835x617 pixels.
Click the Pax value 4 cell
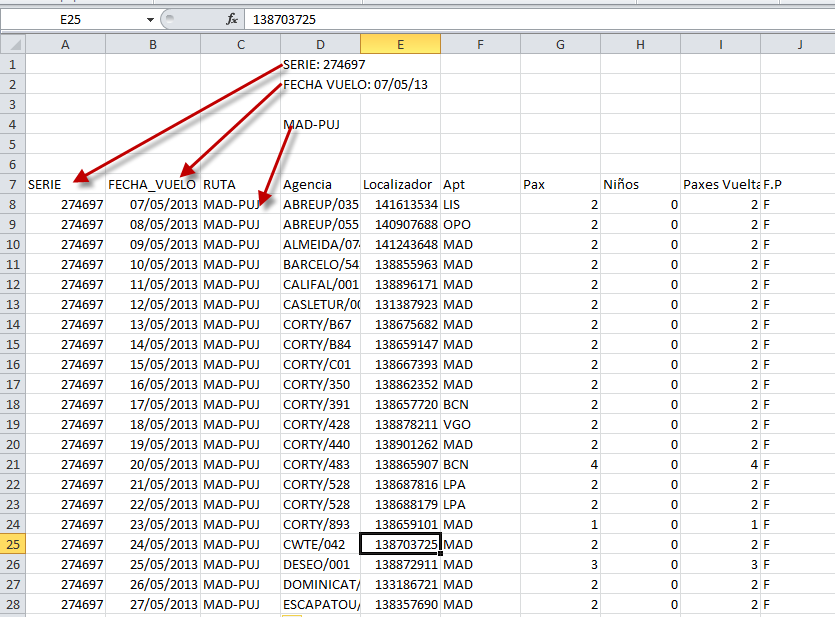(x=560, y=464)
